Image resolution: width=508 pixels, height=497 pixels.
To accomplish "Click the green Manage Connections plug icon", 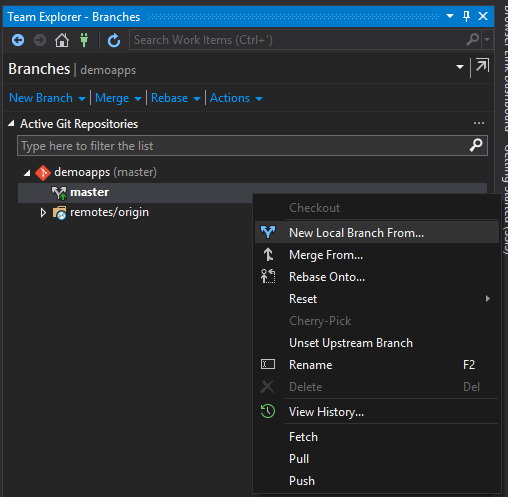I will [x=84, y=40].
